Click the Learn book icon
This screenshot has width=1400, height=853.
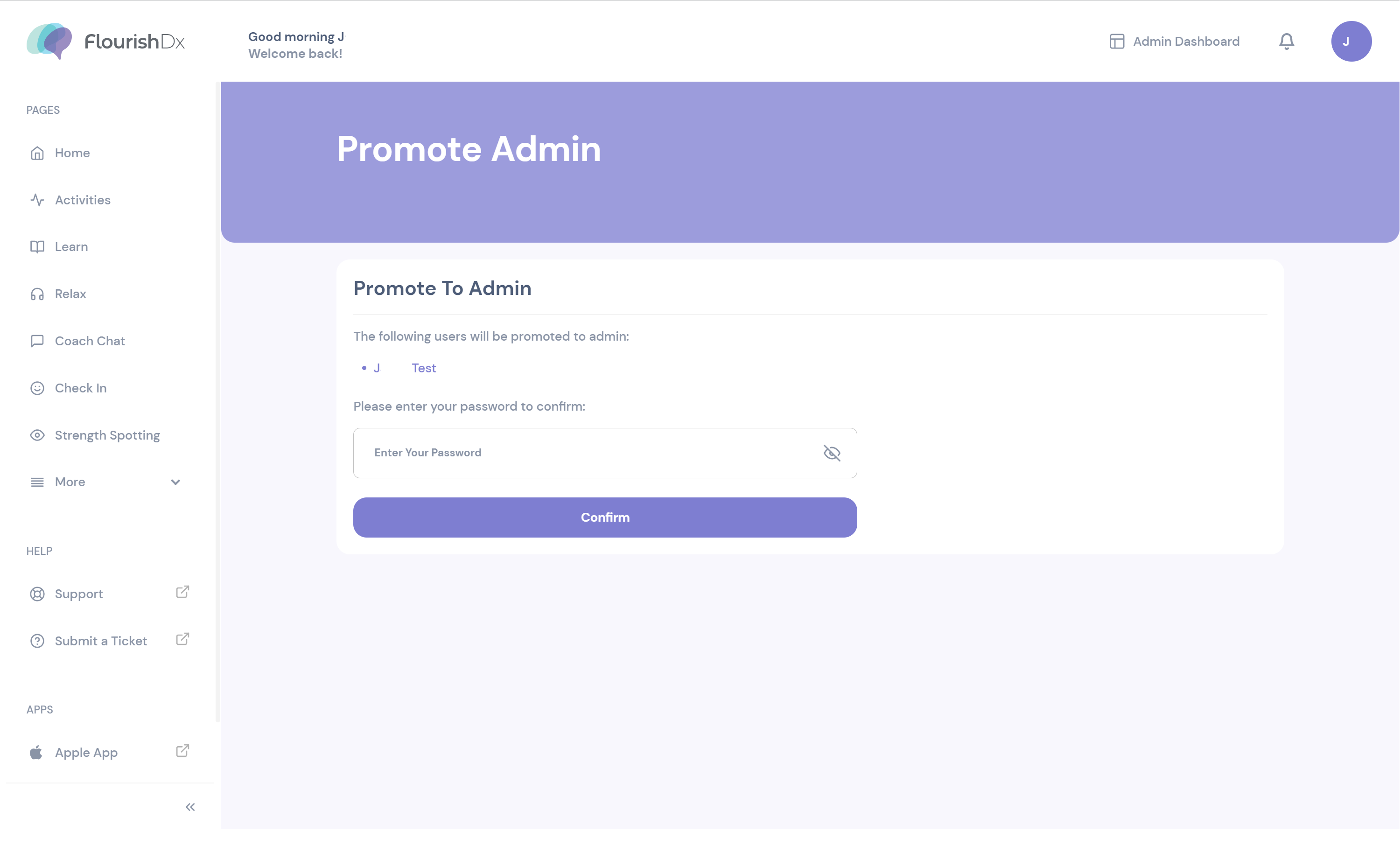(x=37, y=247)
